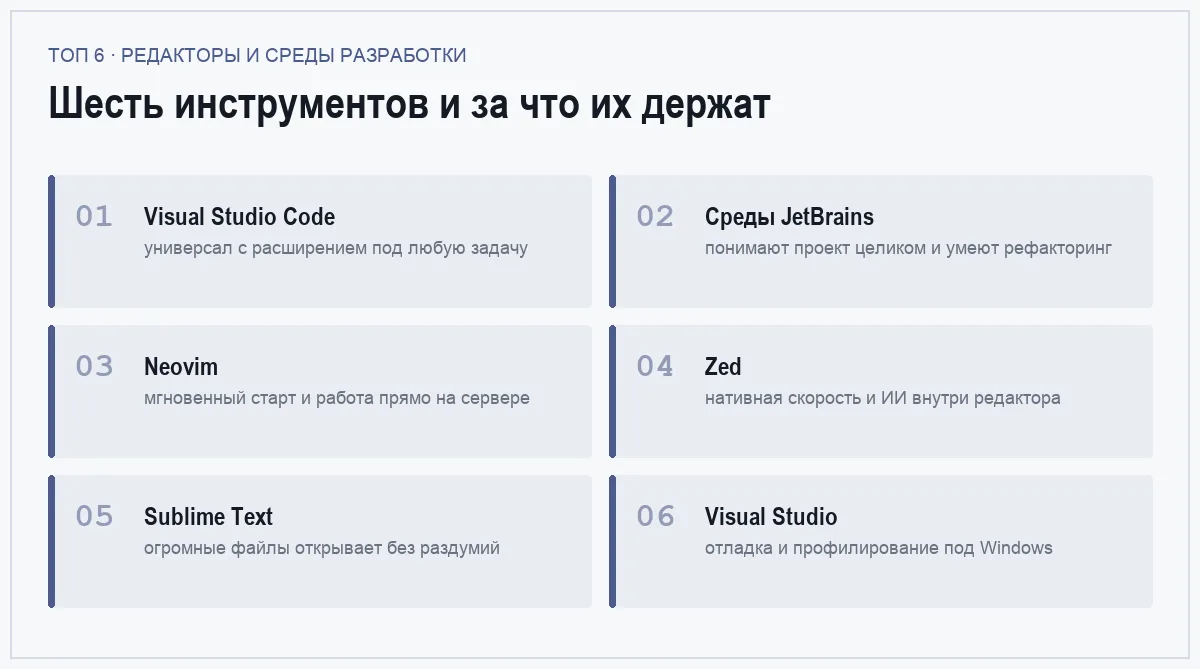Select the 'Sublime Text' title
1200x669 pixels.
click(x=208, y=517)
